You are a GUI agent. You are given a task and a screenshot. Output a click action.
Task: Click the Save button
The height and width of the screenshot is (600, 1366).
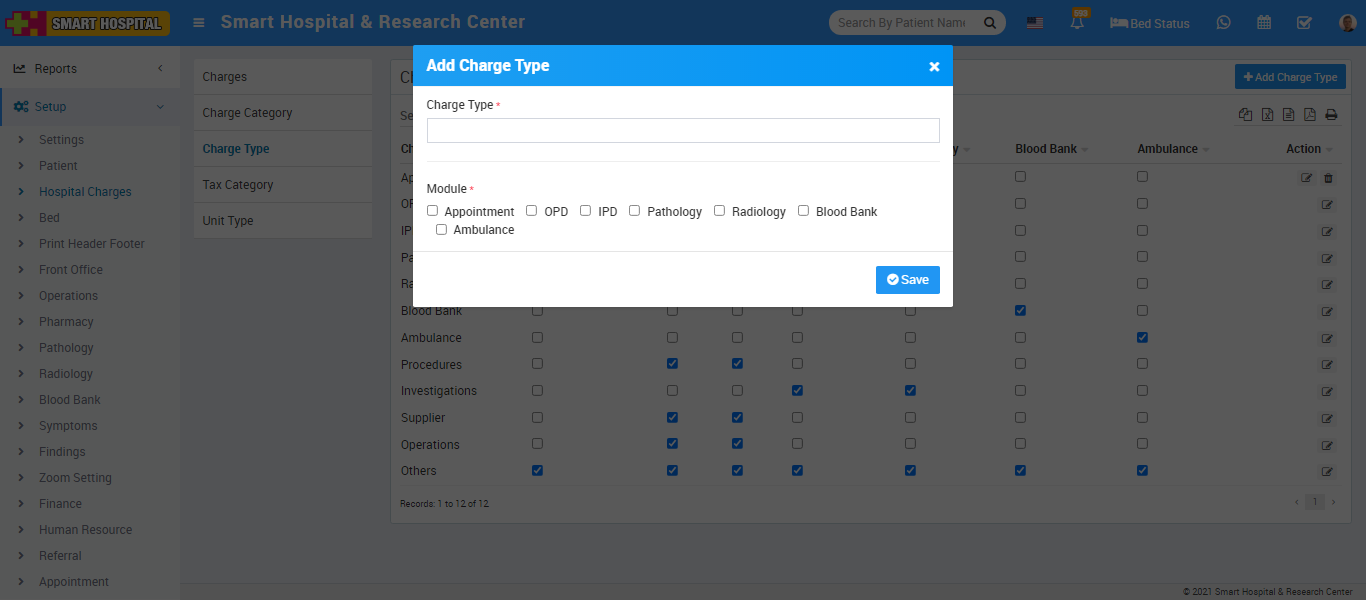click(907, 280)
